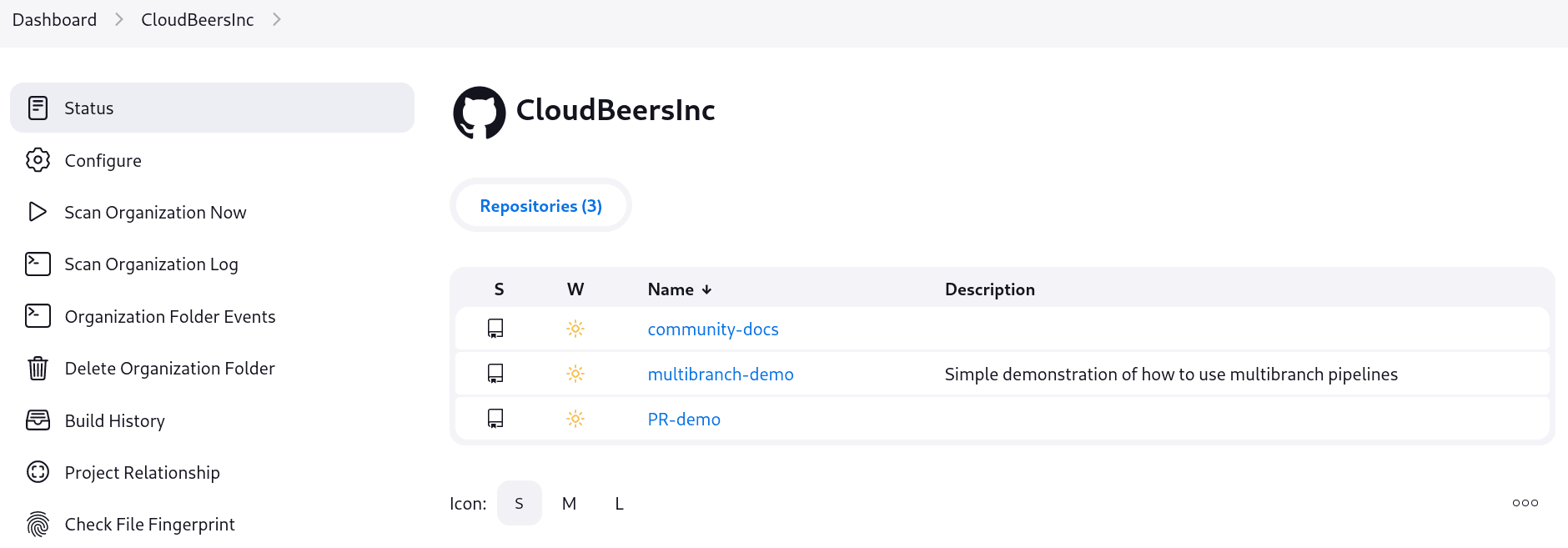Click the Delete Organization Folder trash icon
The image size is (1568, 548).
point(38,368)
